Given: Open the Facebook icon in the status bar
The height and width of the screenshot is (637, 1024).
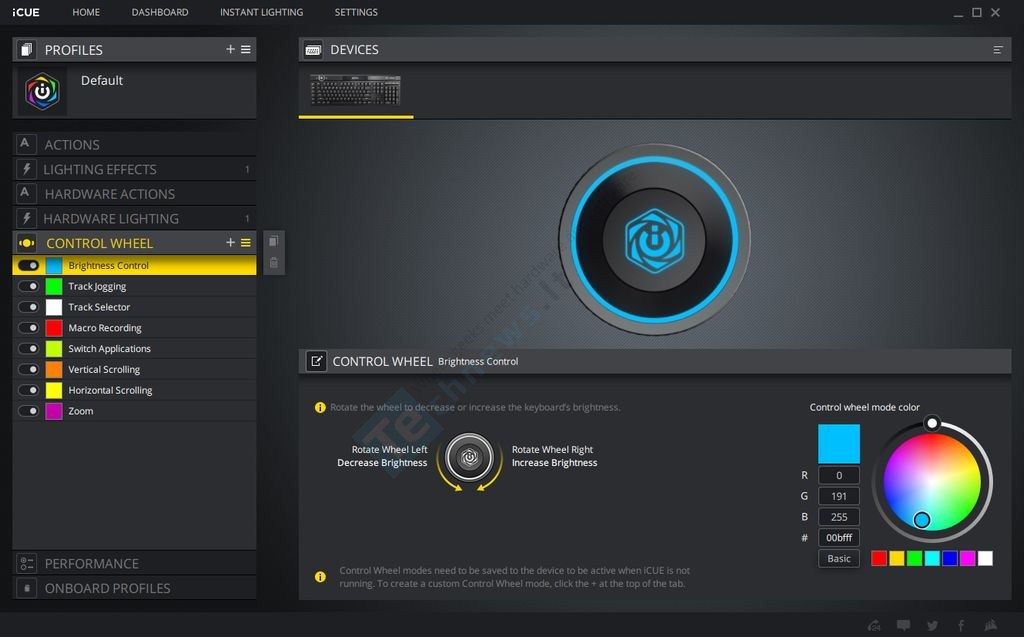Looking at the screenshot, I should (x=961, y=625).
